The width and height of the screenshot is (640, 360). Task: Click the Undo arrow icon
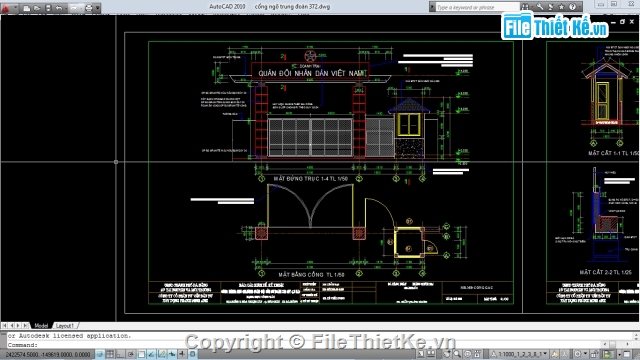[59, 8]
